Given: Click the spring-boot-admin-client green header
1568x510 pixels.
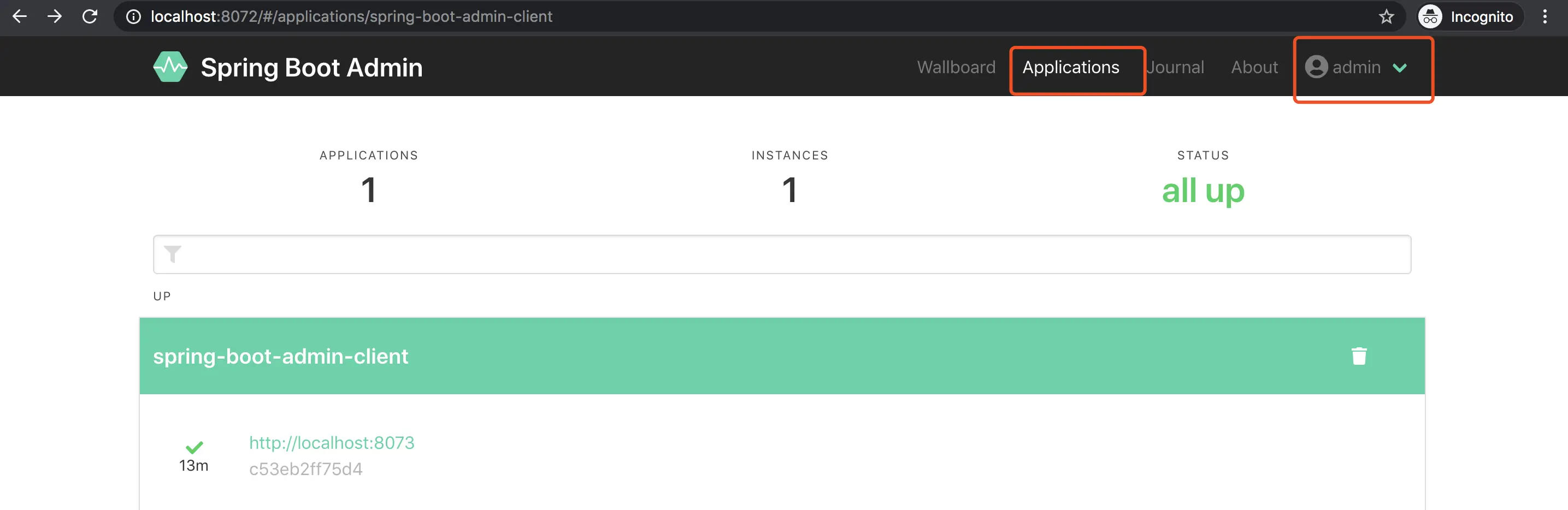Looking at the screenshot, I should (782, 356).
